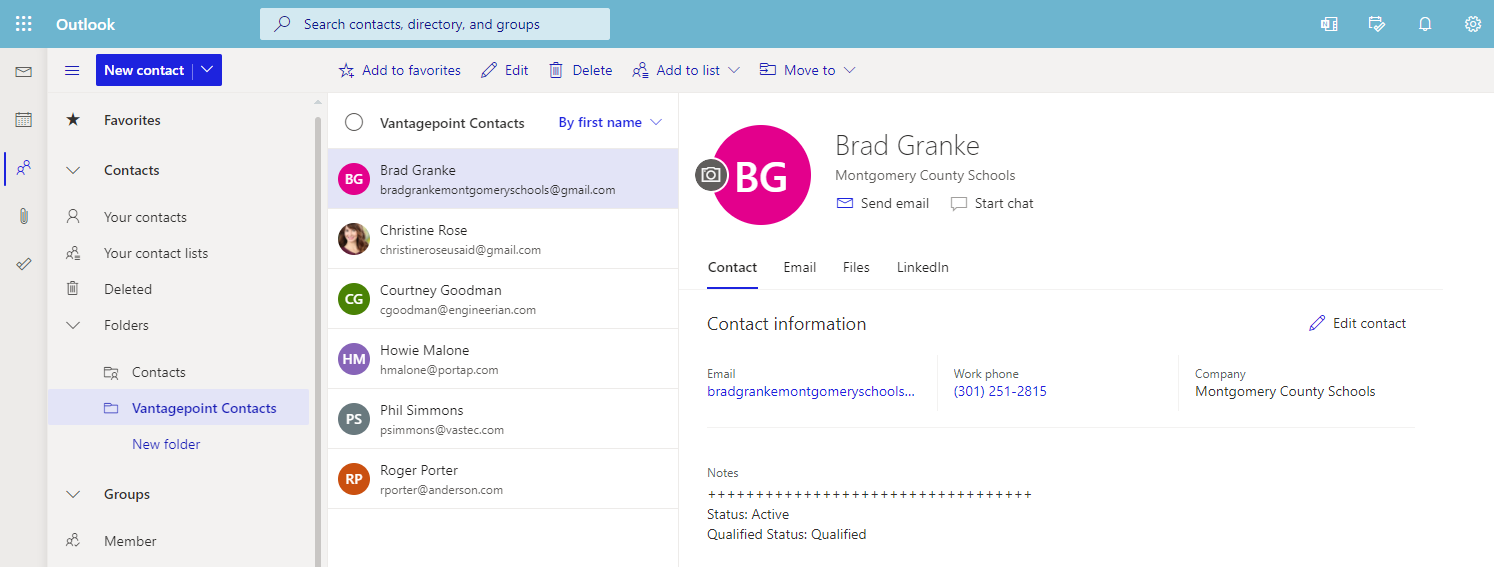Image resolution: width=1494 pixels, height=567 pixels.
Task: Open the Files paperclip icon
Action: pos(24,216)
